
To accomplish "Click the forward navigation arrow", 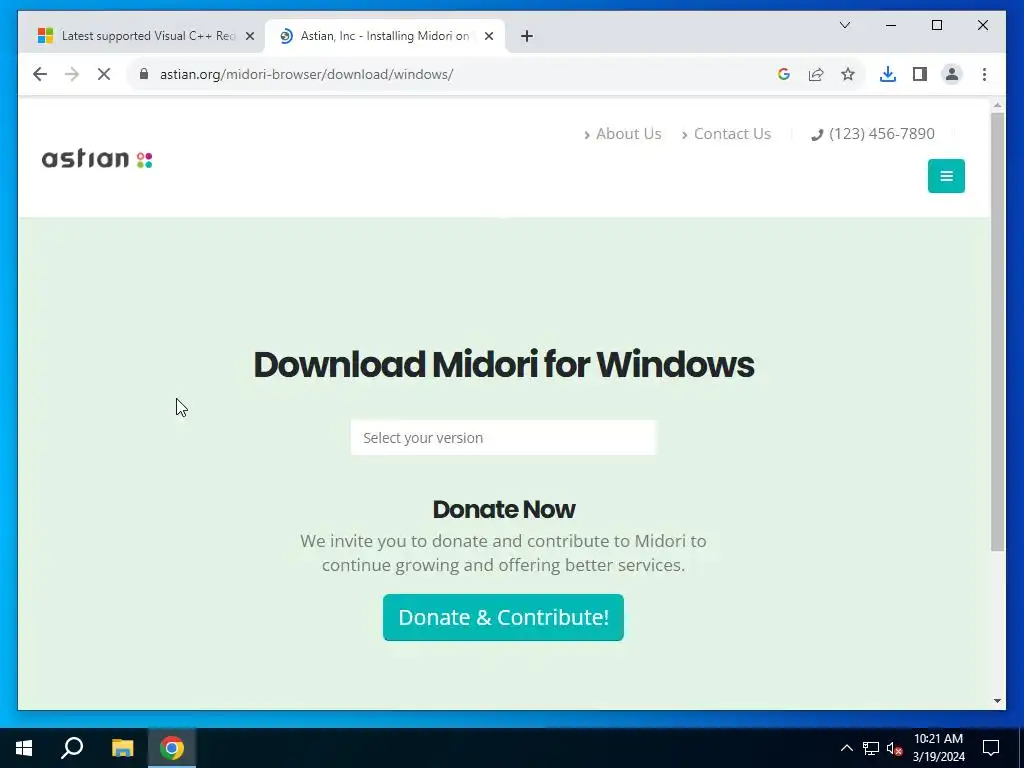I will point(72,74).
